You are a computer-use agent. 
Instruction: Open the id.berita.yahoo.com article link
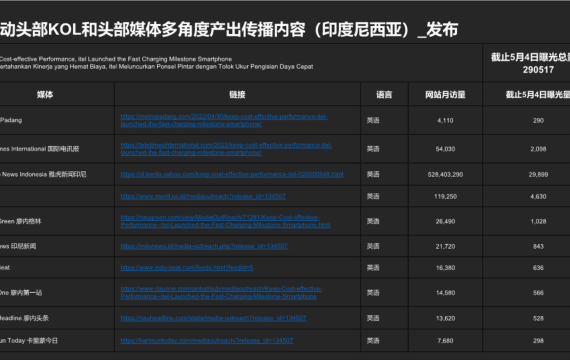click(232, 175)
